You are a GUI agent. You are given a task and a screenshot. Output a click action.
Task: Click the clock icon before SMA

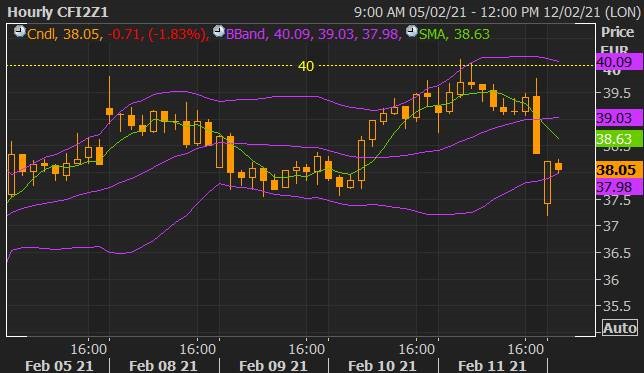pos(412,32)
